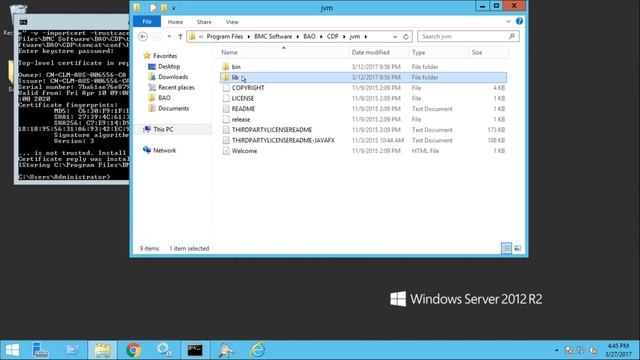Open the Share ribbon tab
Viewport: 640px width, 360px height.
(x=204, y=22)
